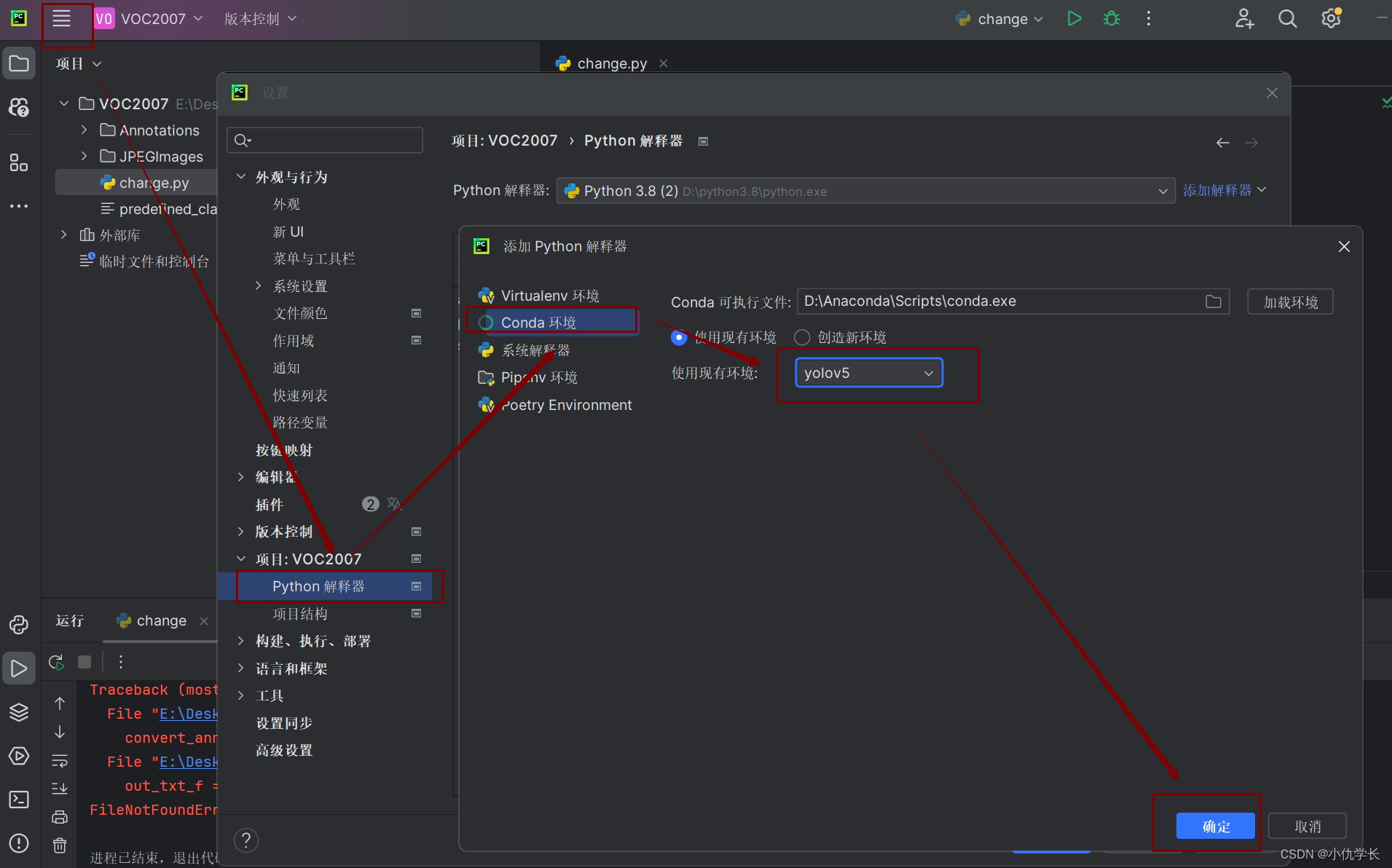This screenshot has width=1392, height=868.
Task: Open 添加解释器 dropdown link
Action: pos(1224,190)
